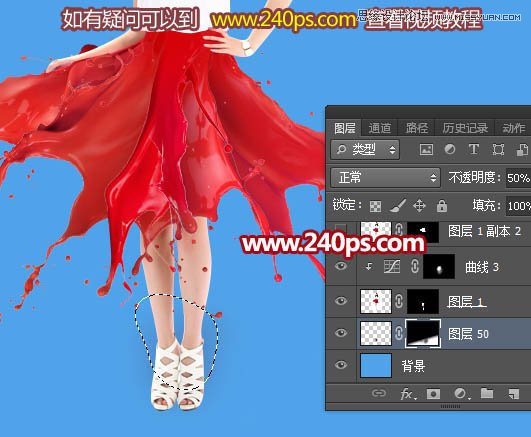This screenshot has width=531, height=437.
Task: Select layer name 图层 1
Action: 467,301
